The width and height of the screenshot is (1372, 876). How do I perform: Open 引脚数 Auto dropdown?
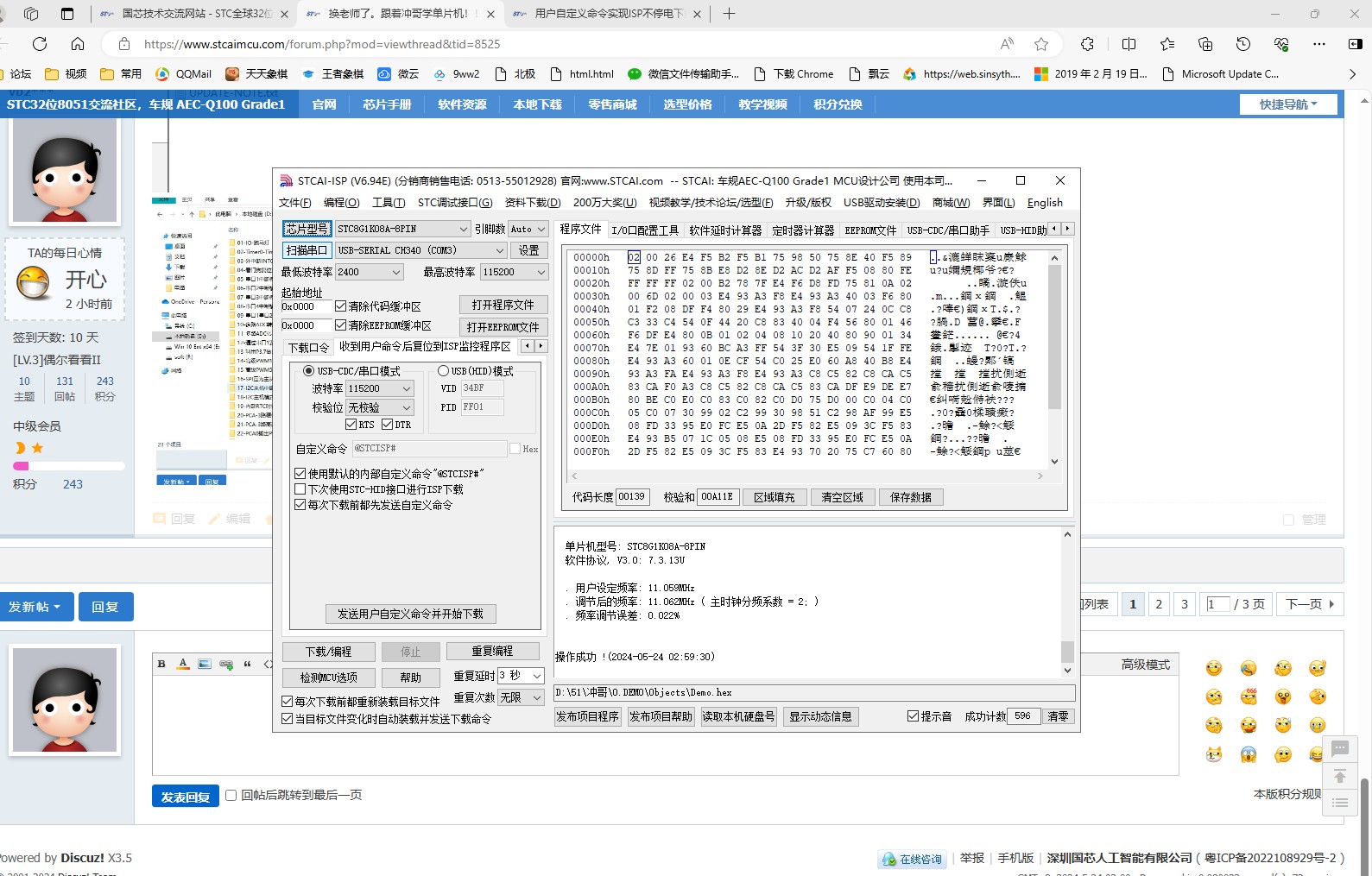point(528,229)
